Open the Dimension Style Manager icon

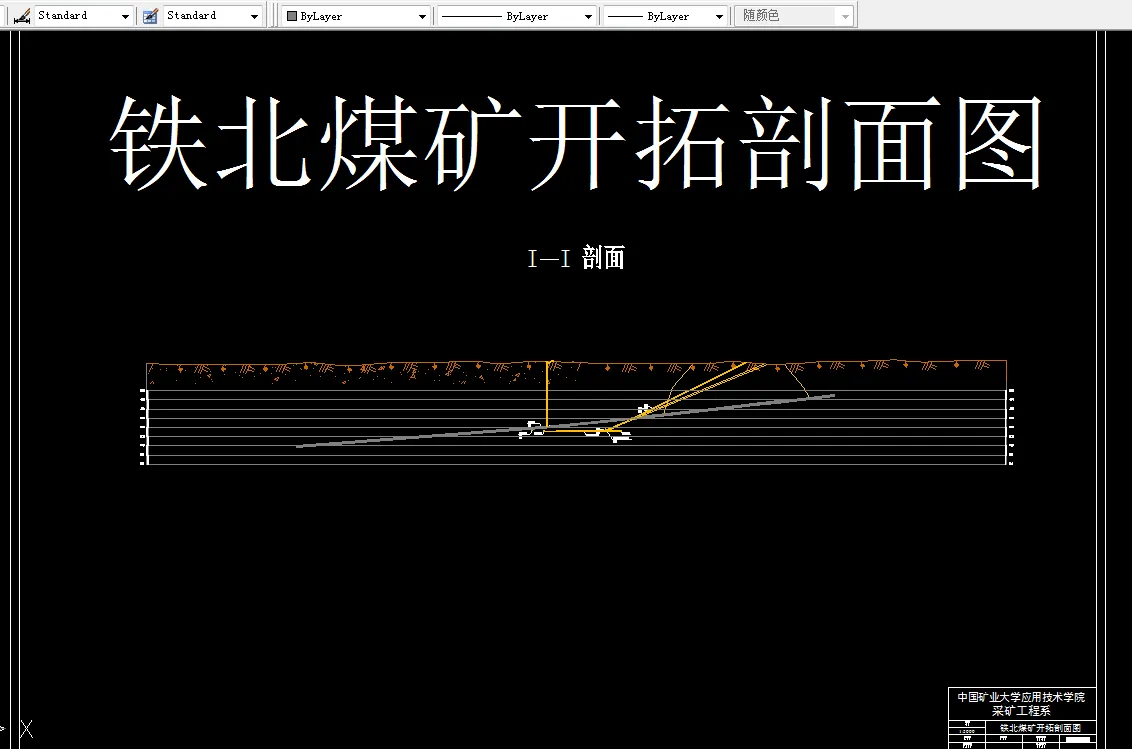22,15
